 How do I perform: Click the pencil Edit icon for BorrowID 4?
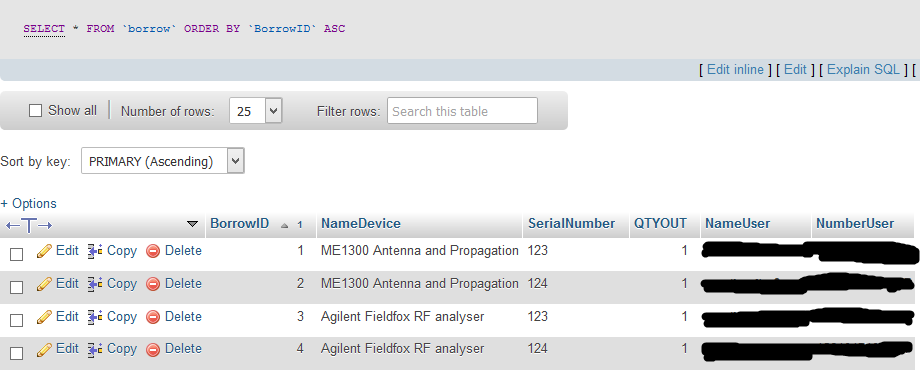click(43, 350)
